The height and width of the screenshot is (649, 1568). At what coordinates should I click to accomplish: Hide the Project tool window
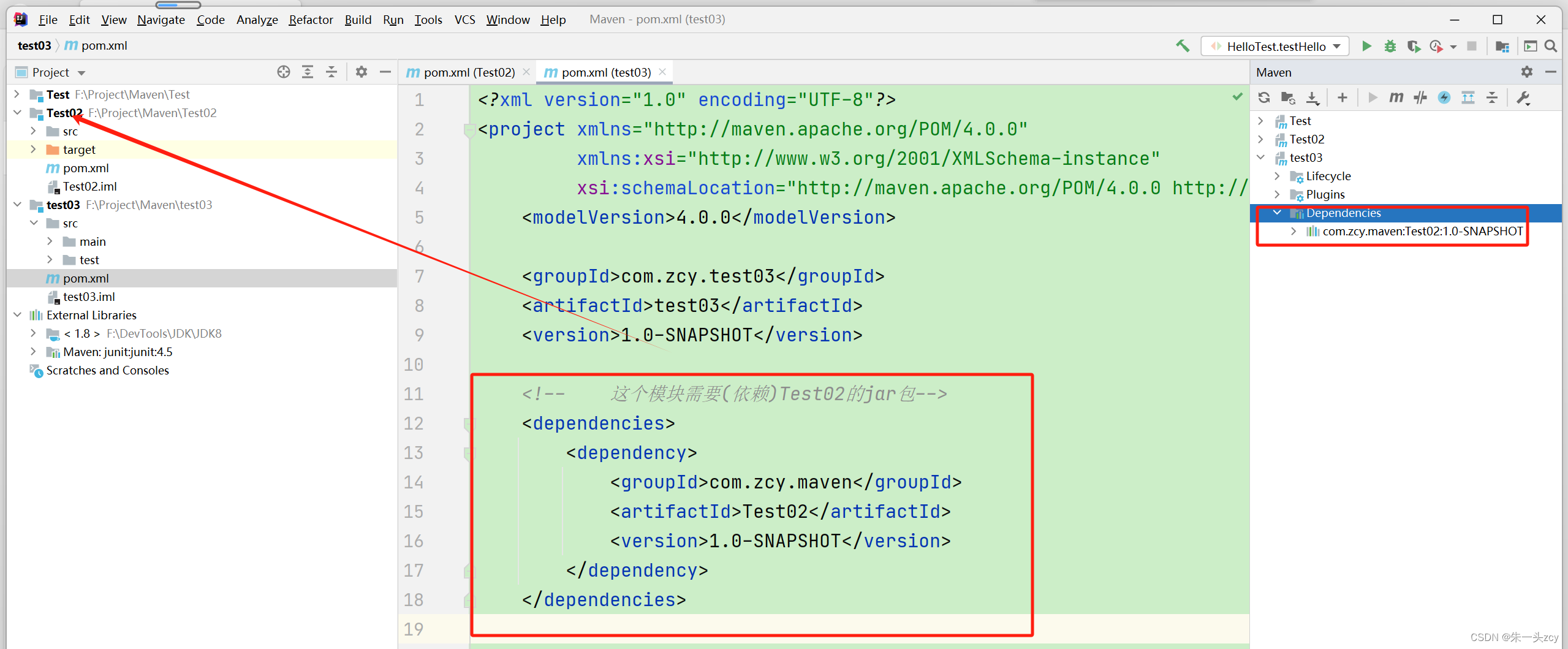(x=385, y=72)
